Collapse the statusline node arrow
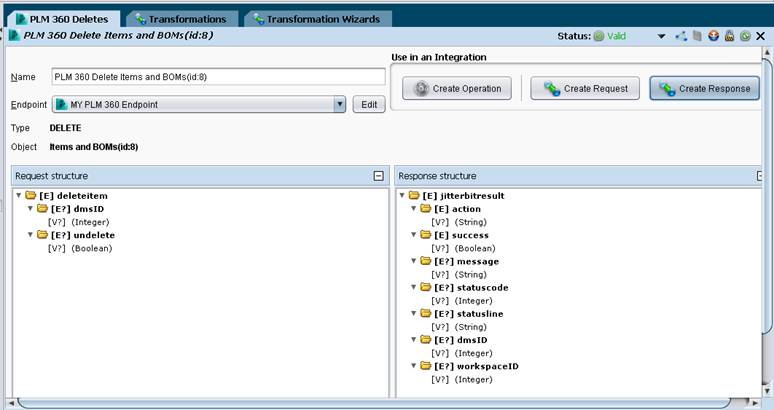Image resolution: width=774 pixels, height=410 pixels. 414,313
